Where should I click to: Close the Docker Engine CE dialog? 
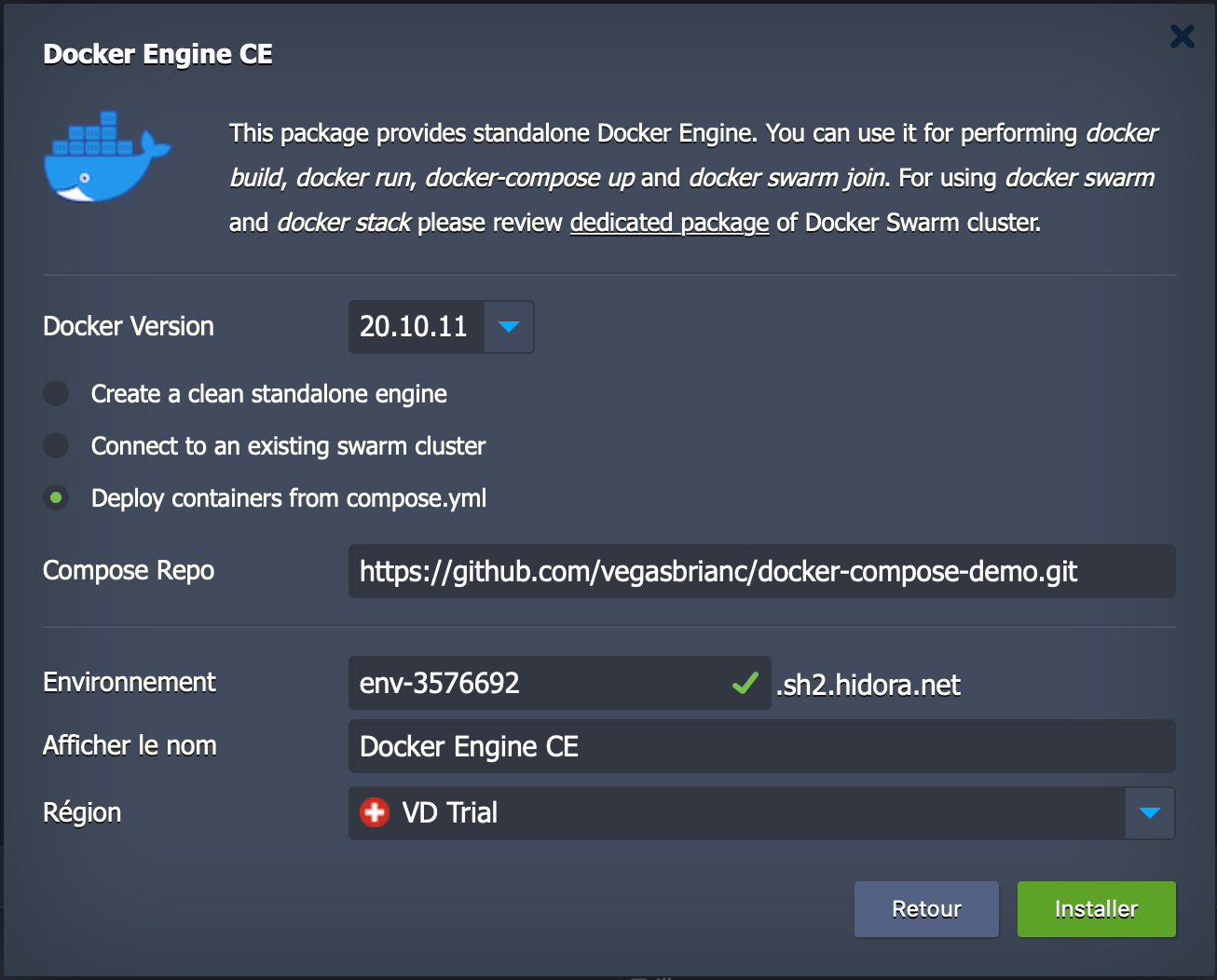(x=1182, y=36)
